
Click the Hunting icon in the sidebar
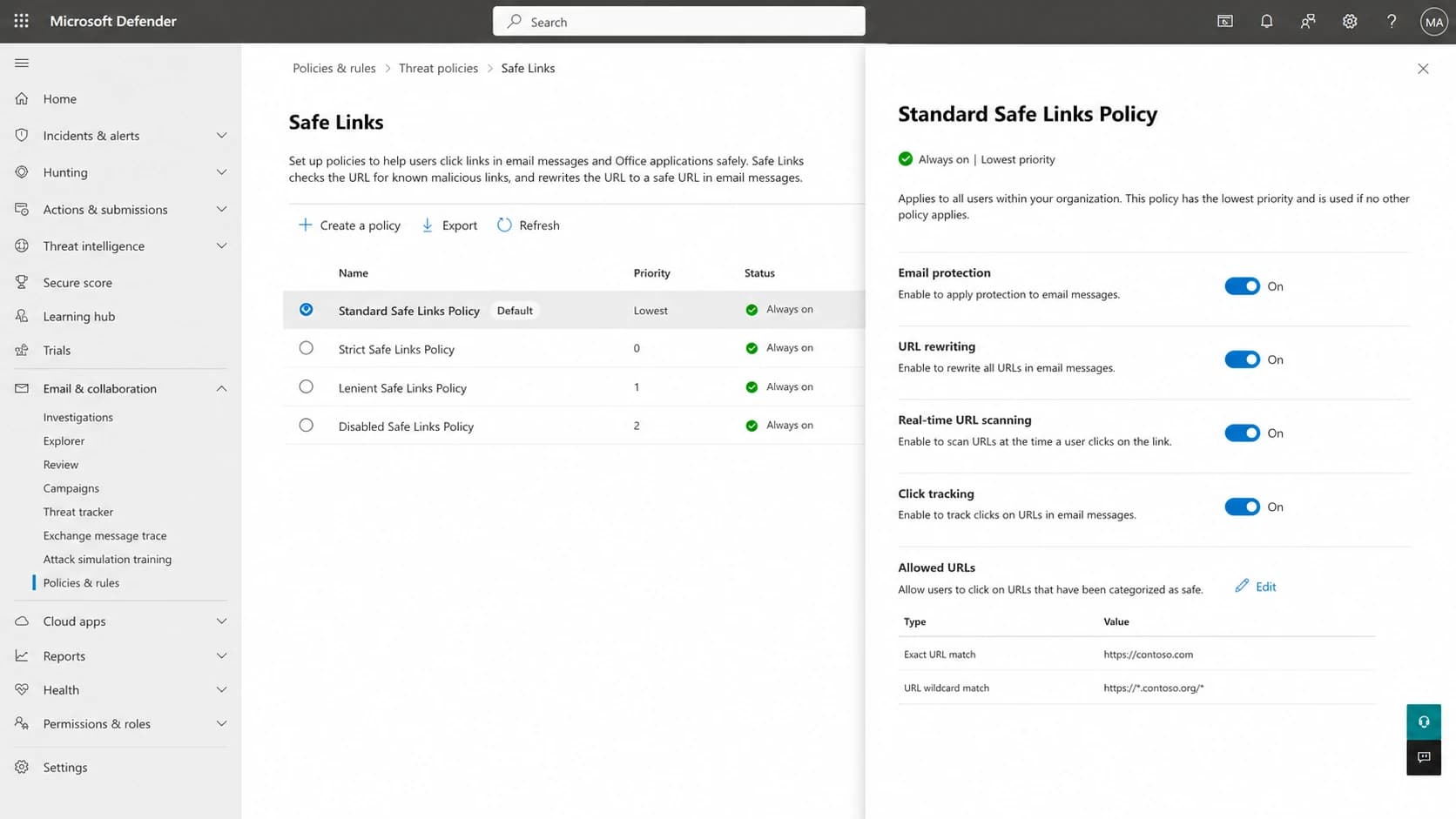click(x=22, y=171)
